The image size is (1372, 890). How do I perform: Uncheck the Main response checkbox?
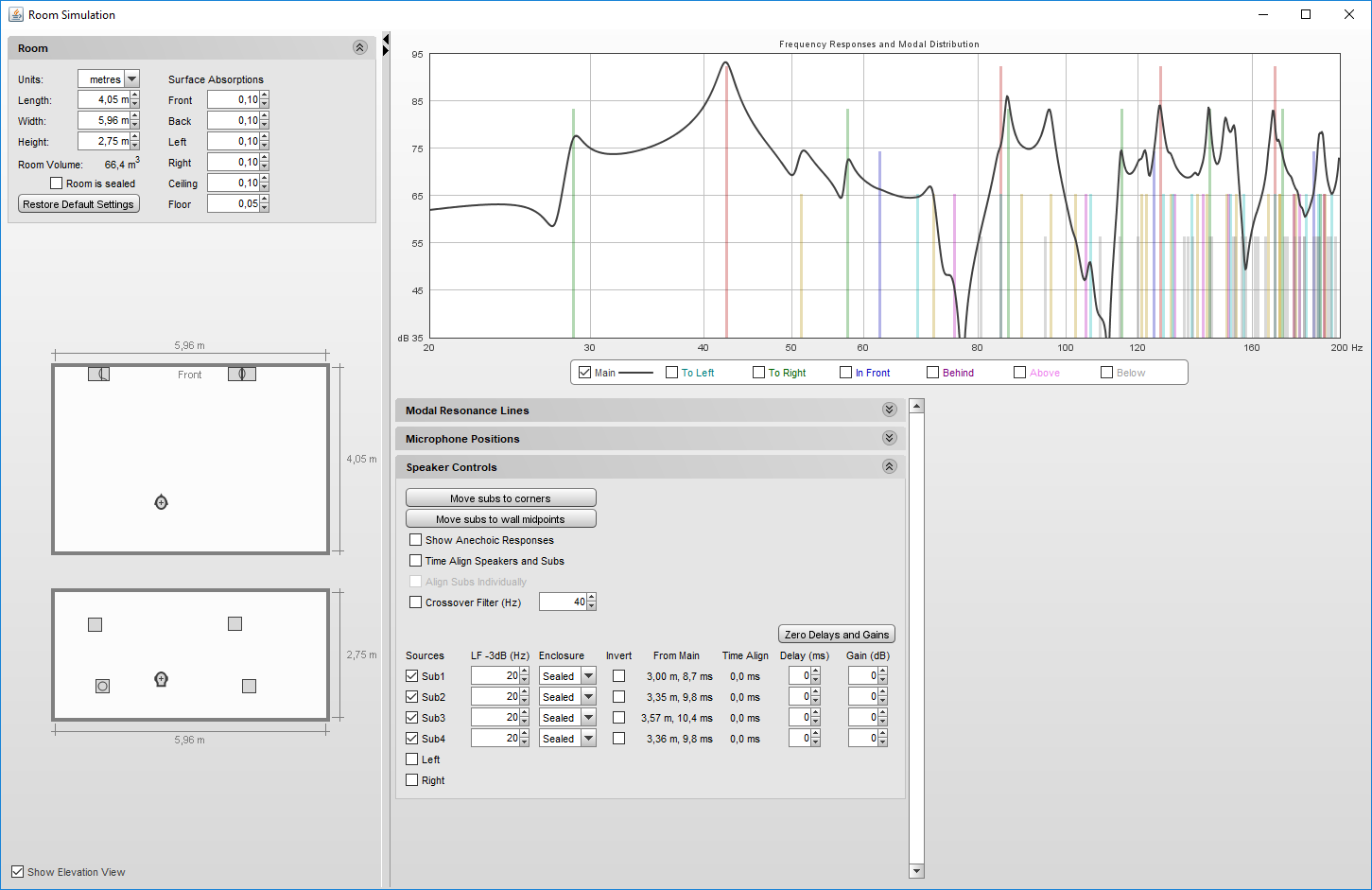584,373
